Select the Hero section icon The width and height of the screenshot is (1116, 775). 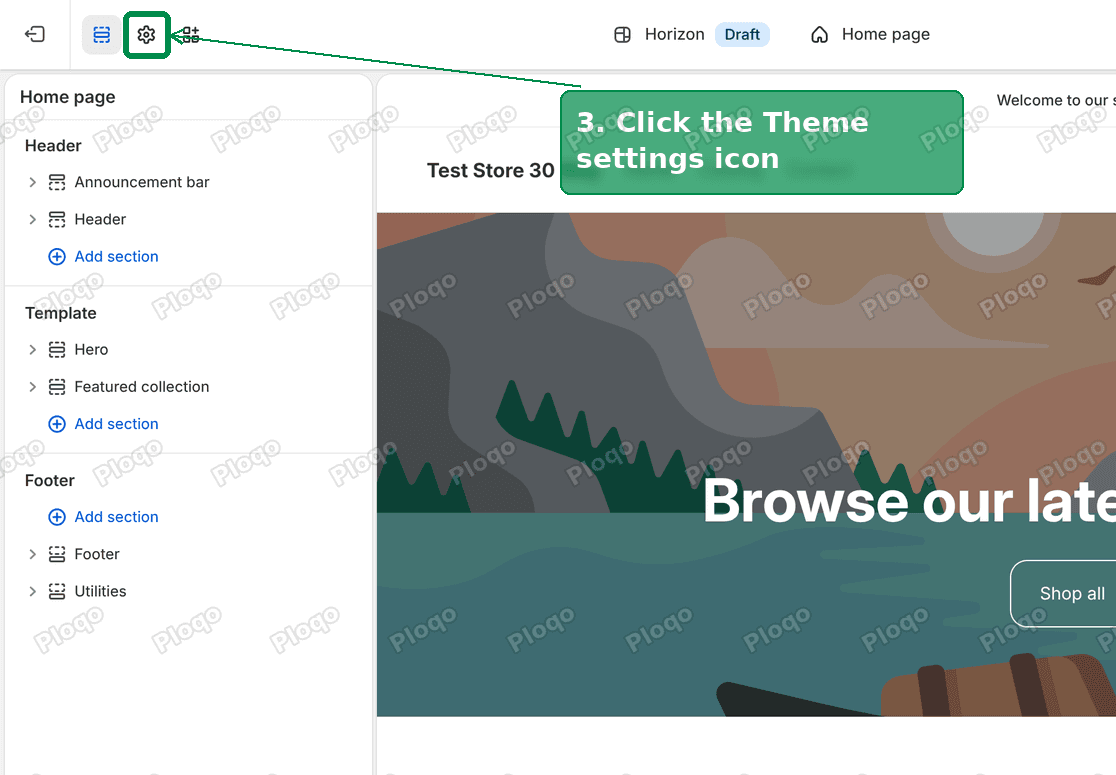click(57, 349)
